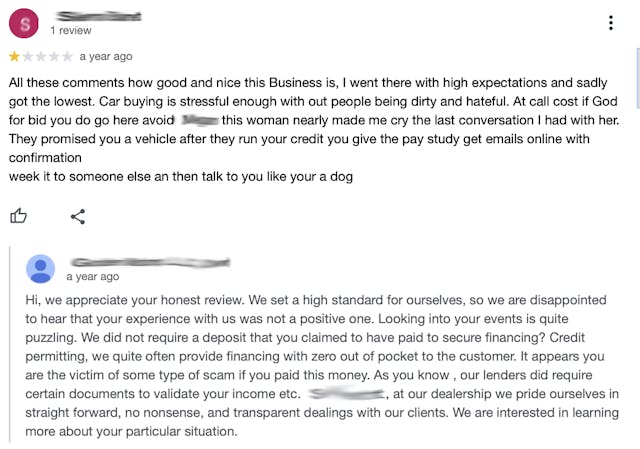Click the fourth gray rating star

coord(53,56)
